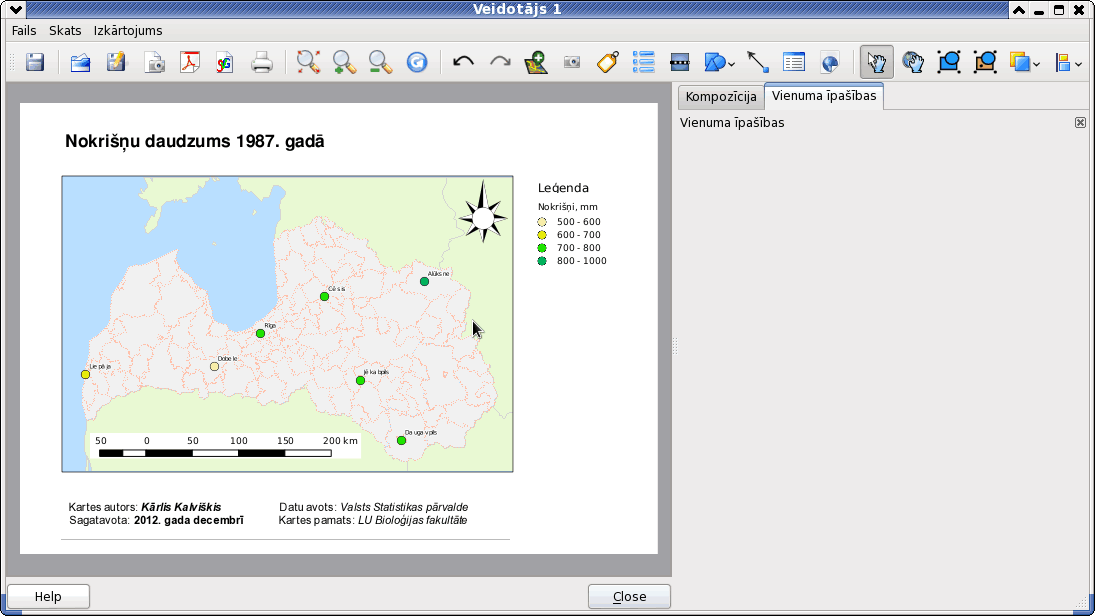
Task: Expand the Add shape dropdown arrow
Action: [x=731, y=64]
